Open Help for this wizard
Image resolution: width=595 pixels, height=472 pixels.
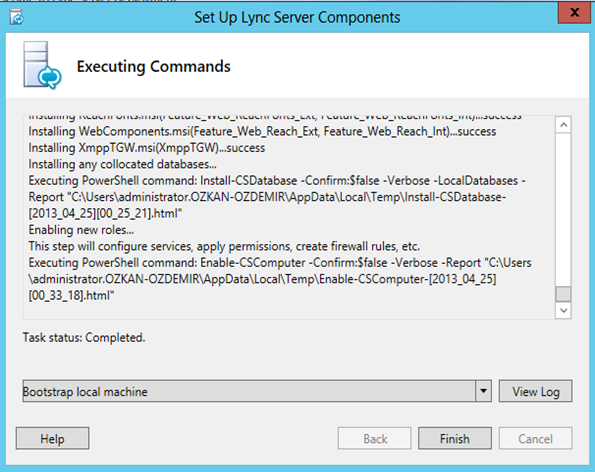pos(52,439)
